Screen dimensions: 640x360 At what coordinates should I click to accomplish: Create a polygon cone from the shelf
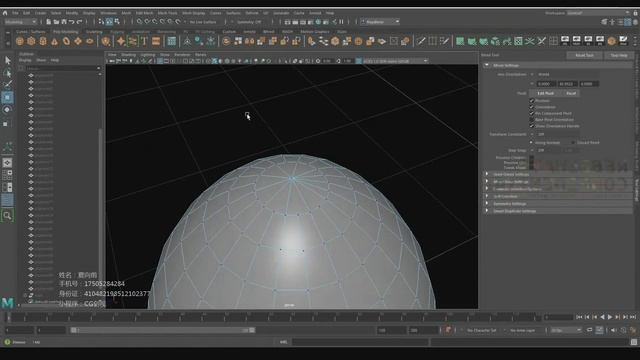click(55, 41)
